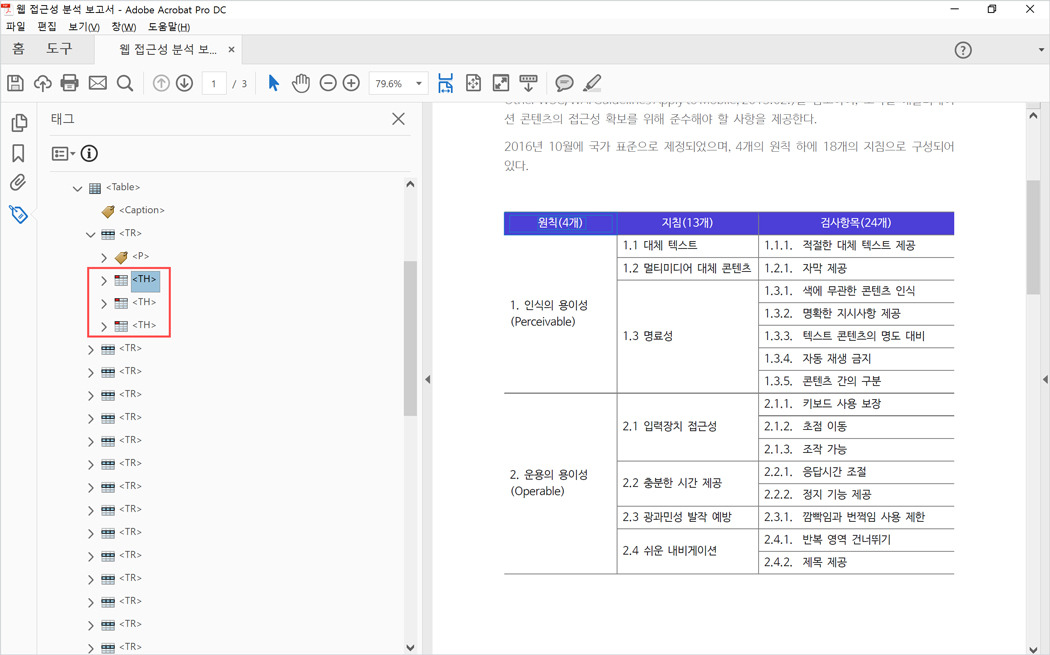The image size is (1050, 655).
Task: Zoom out with the minus icon
Action: [x=328, y=83]
